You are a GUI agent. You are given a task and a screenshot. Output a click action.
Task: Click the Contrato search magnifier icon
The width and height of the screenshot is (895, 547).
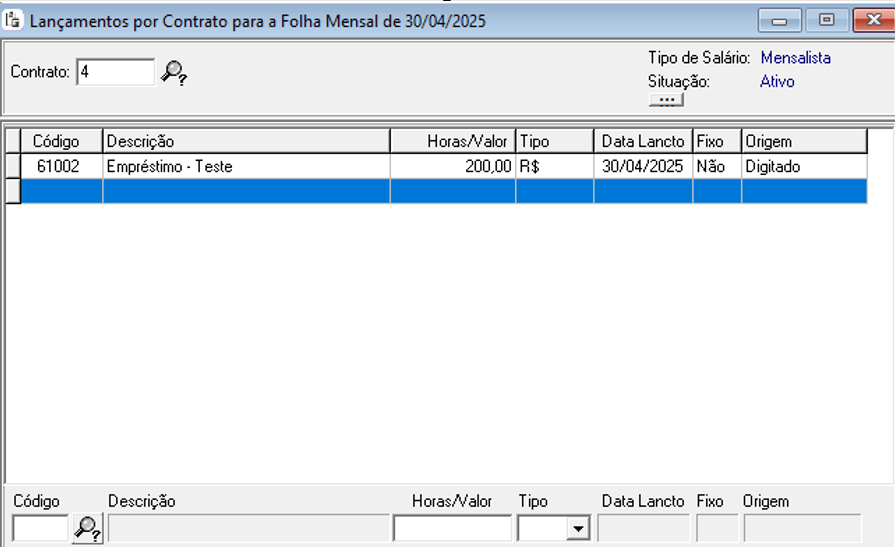(174, 72)
